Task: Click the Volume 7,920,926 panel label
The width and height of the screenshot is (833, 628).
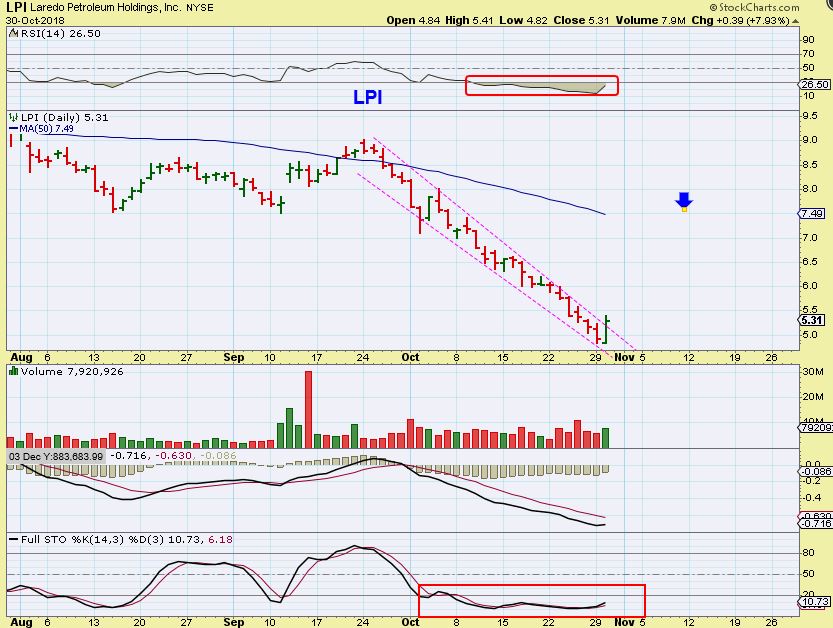Action: coord(72,371)
